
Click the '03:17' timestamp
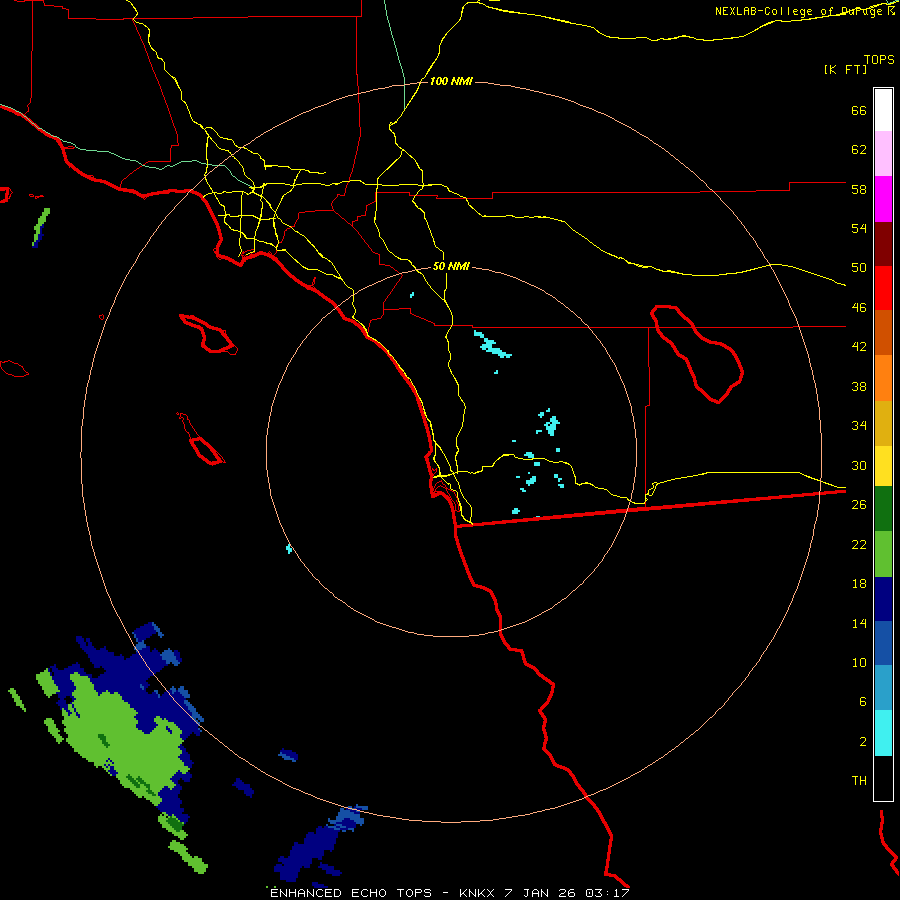pyautogui.click(x=607, y=893)
